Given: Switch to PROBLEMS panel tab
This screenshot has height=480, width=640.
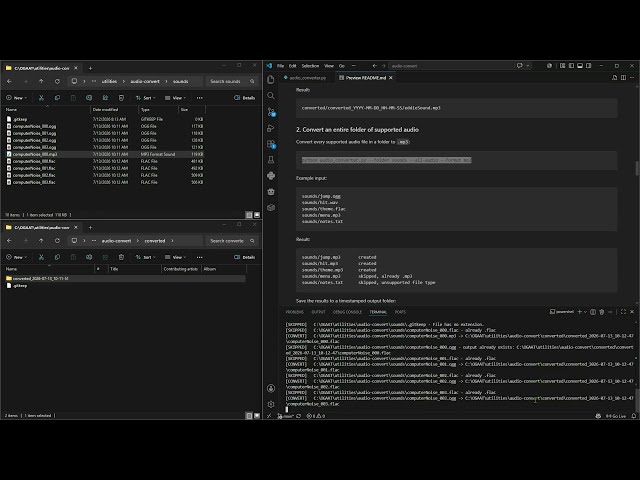Looking at the screenshot, I should pyautogui.click(x=294, y=312).
